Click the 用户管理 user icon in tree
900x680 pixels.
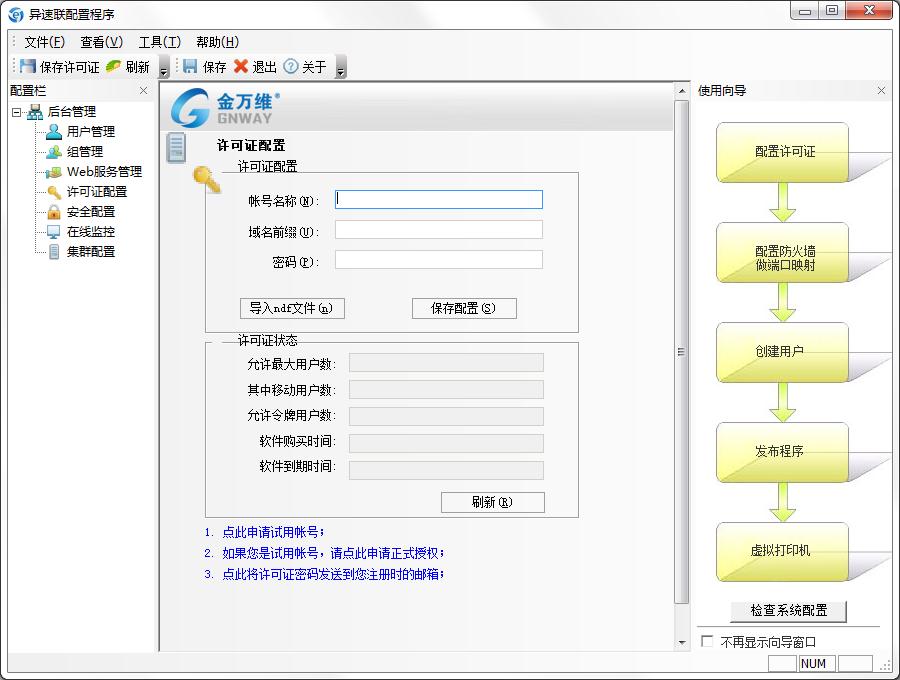[54, 131]
